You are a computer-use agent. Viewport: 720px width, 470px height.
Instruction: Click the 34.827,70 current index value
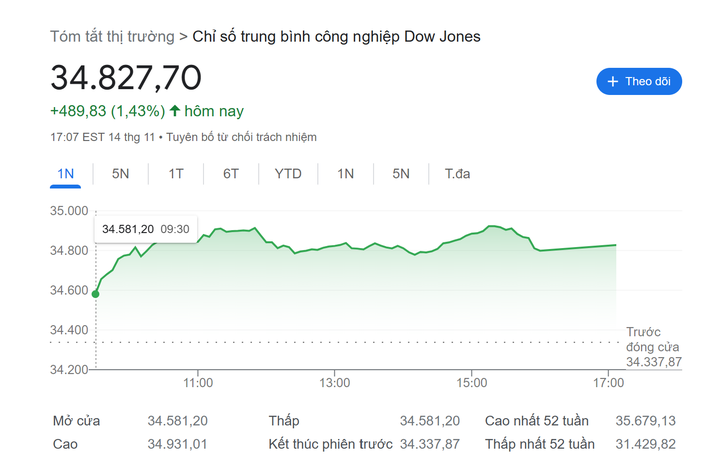[126, 78]
